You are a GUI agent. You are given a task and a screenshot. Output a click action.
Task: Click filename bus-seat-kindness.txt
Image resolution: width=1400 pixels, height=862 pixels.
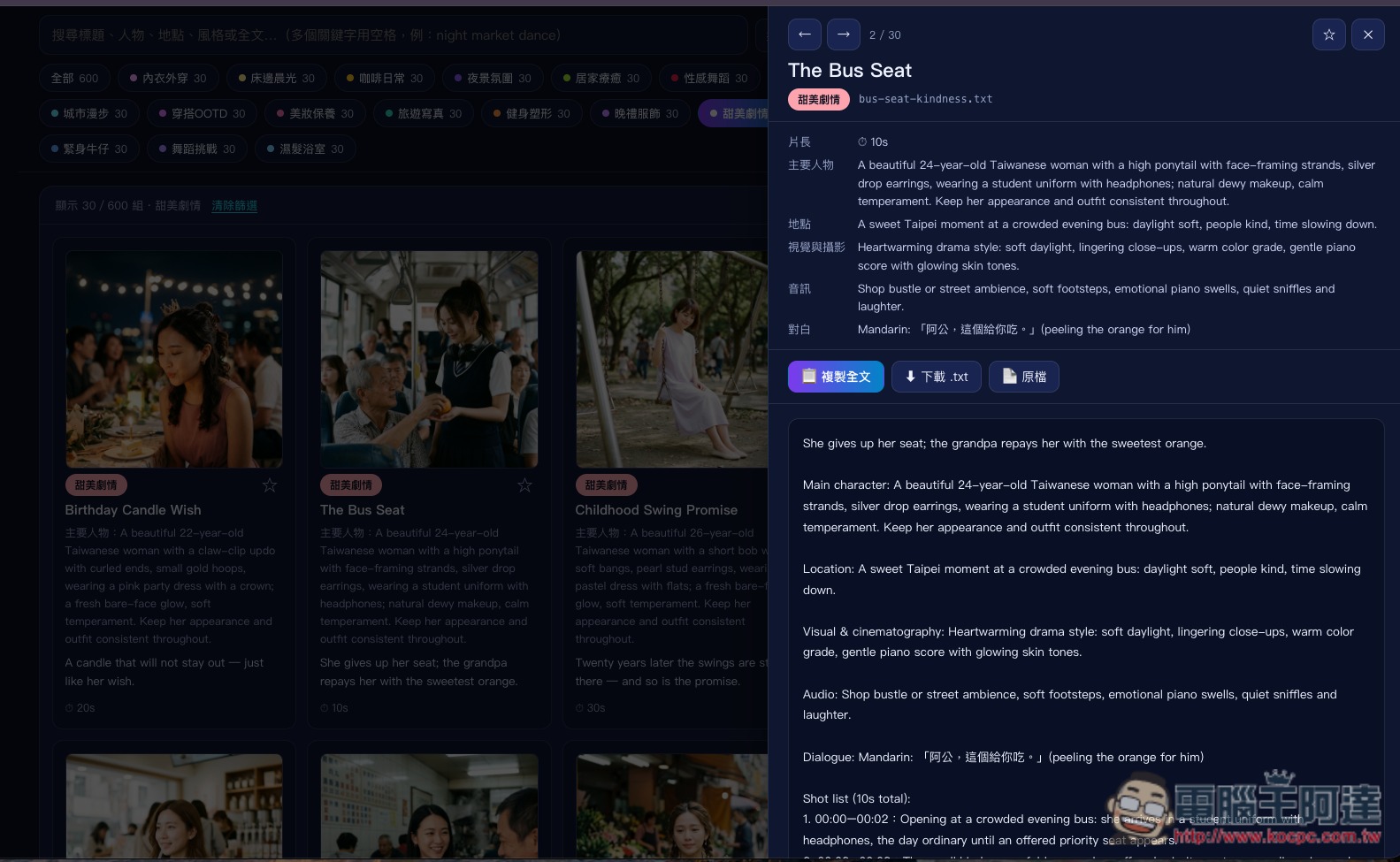tap(925, 99)
